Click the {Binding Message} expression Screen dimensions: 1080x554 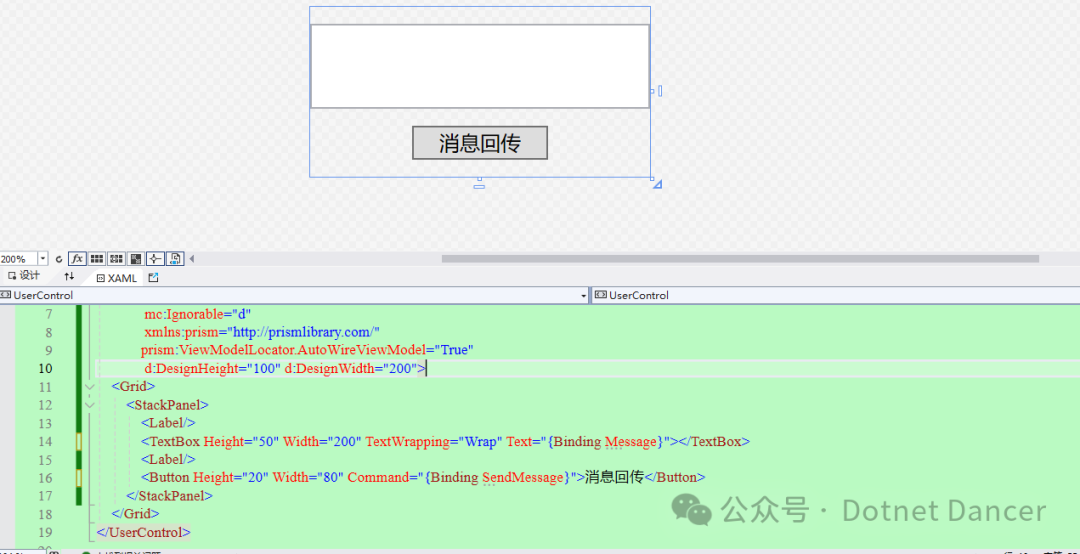[605, 441]
